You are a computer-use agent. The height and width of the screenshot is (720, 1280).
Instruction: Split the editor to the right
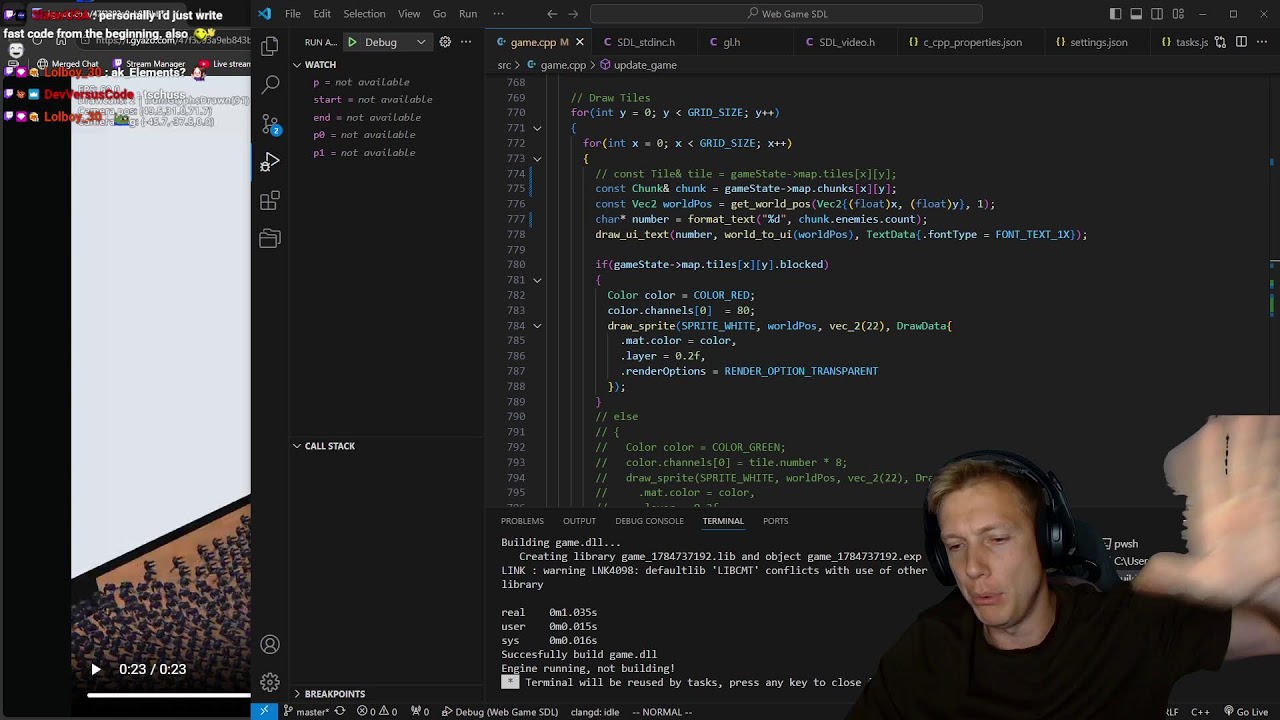[1241, 42]
